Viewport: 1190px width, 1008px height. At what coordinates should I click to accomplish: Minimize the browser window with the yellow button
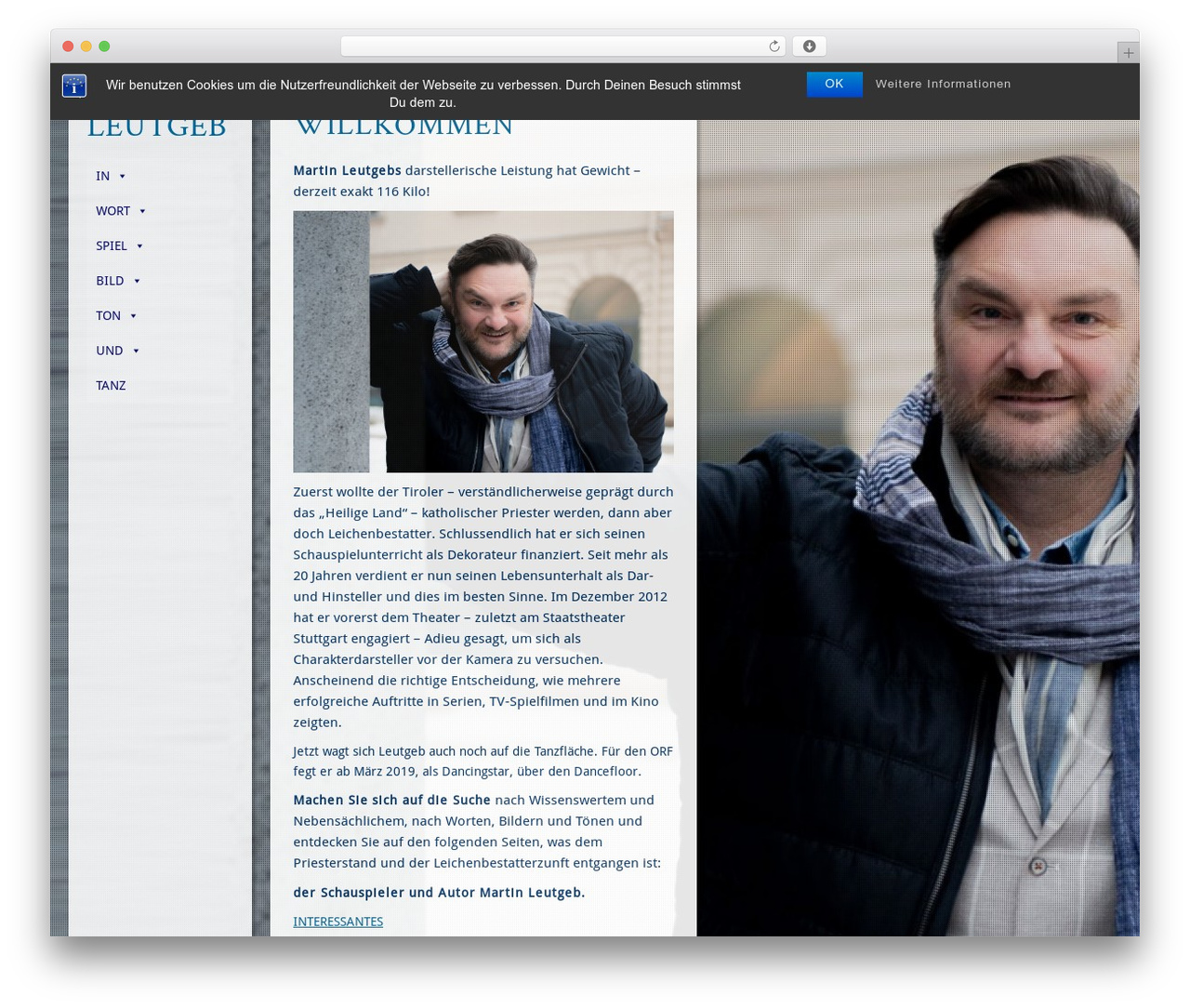pos(86,46)
